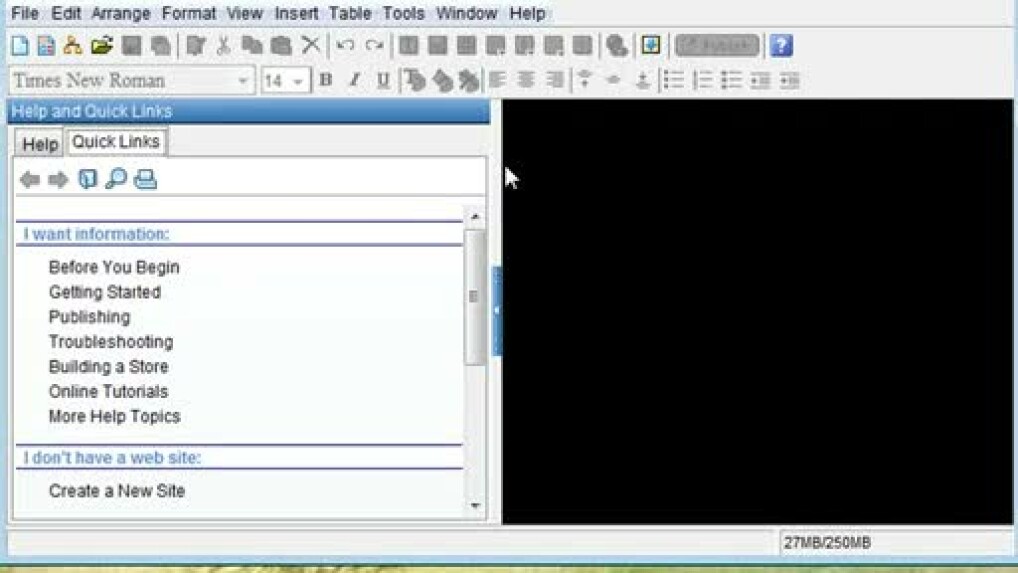Toggle italic formatting button
Image resolution: width=1018 pixels, height=573 pixels.
(354, 81)
